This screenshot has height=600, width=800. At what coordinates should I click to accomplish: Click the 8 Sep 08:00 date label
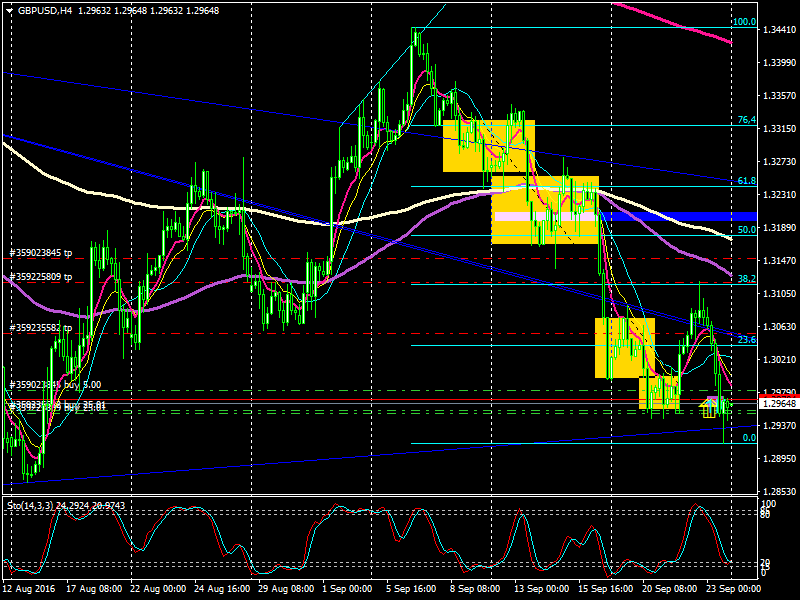474,589
